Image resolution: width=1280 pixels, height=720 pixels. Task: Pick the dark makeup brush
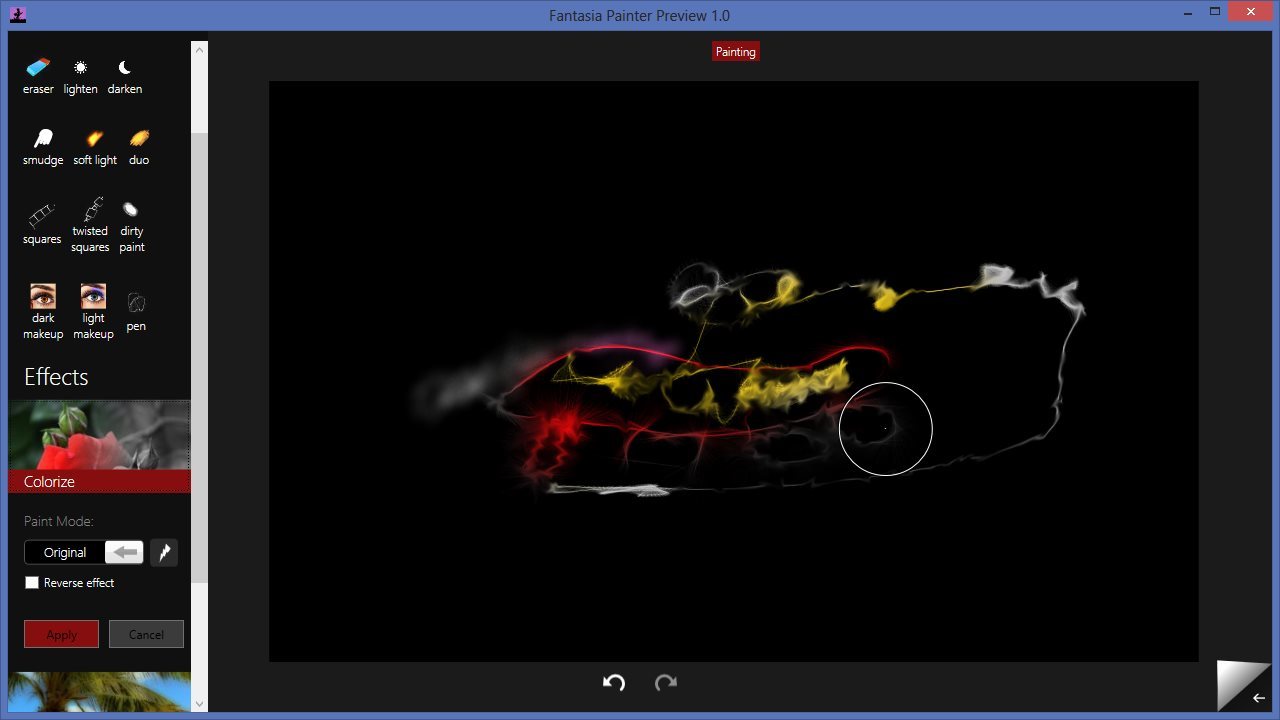43,310
